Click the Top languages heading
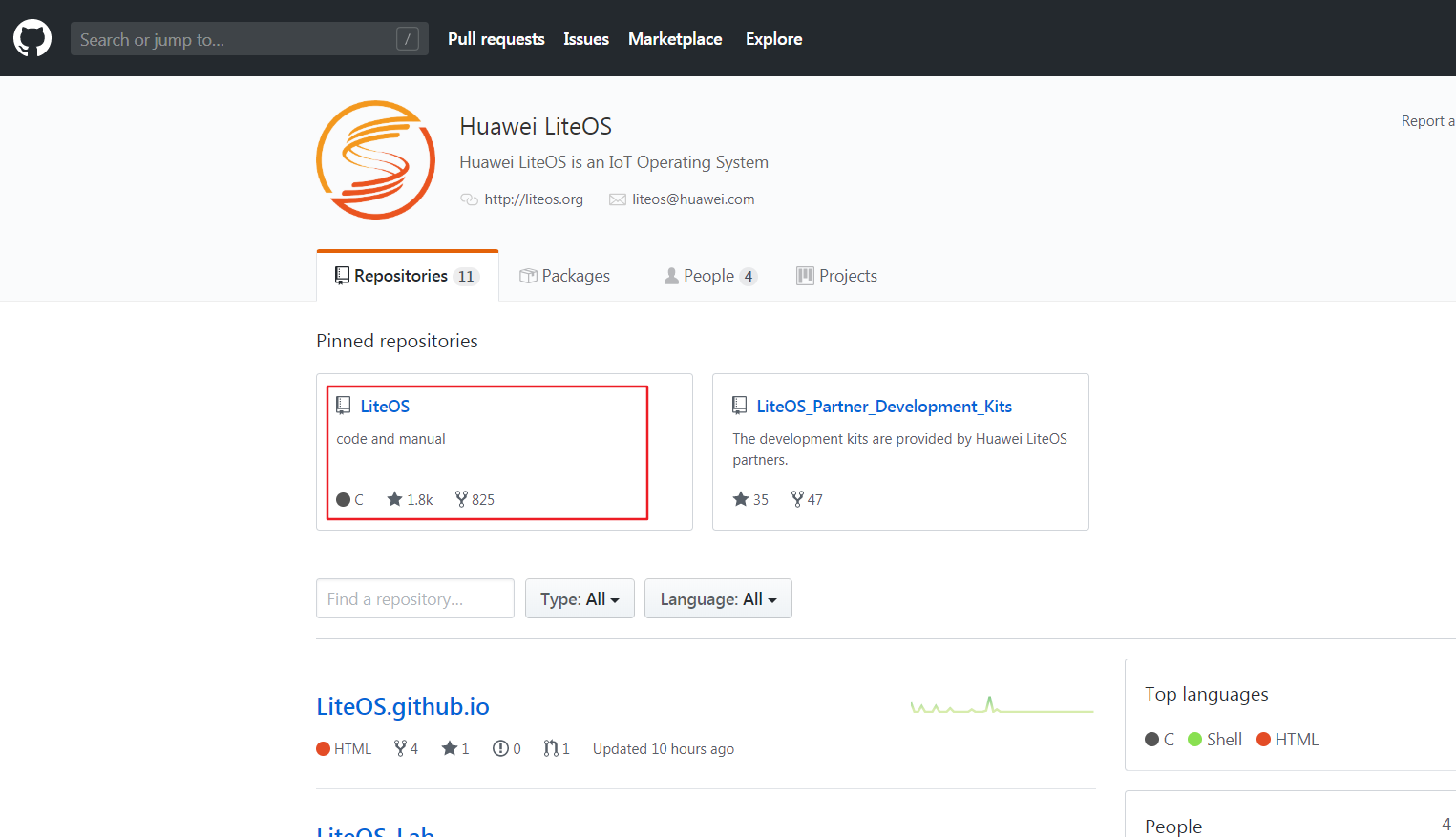The height and width of the screenshot is (837, 1456). [1207, 695]
